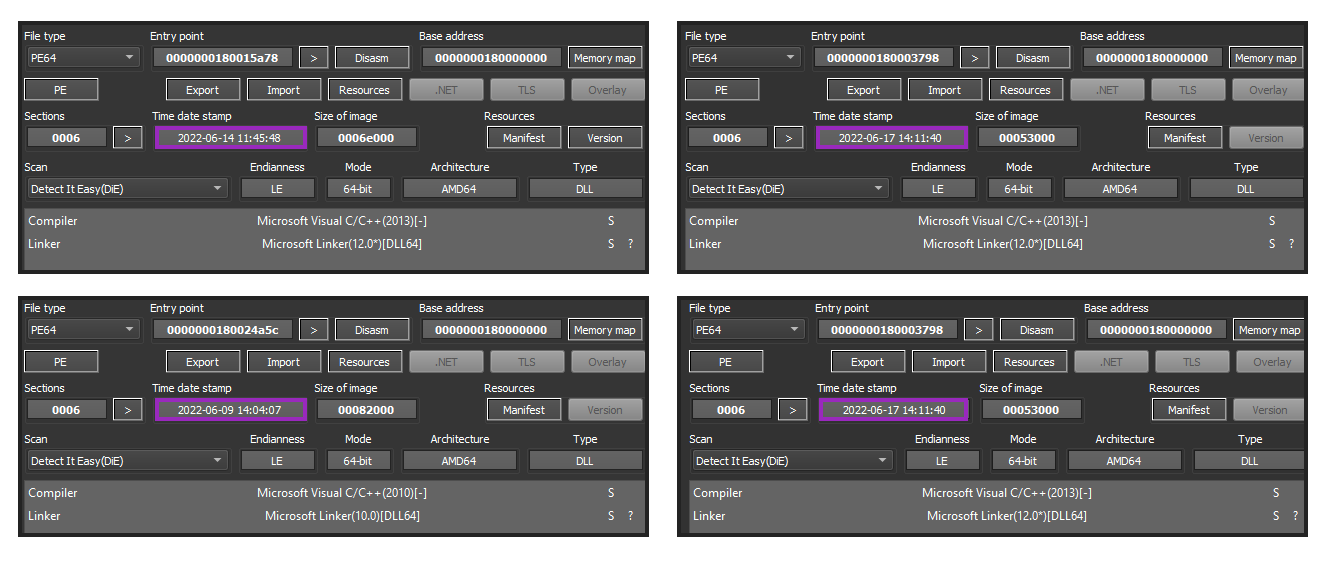Open the Manifest in the 2022-06-09 14:04:07 panel
1341x574 pixels.
click(x=524, y=410)
